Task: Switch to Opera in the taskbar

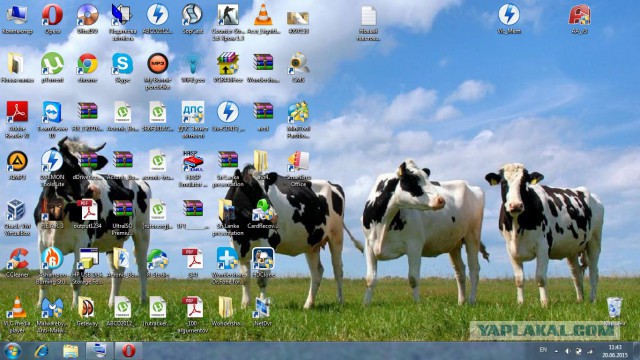Action: [128, 351]
